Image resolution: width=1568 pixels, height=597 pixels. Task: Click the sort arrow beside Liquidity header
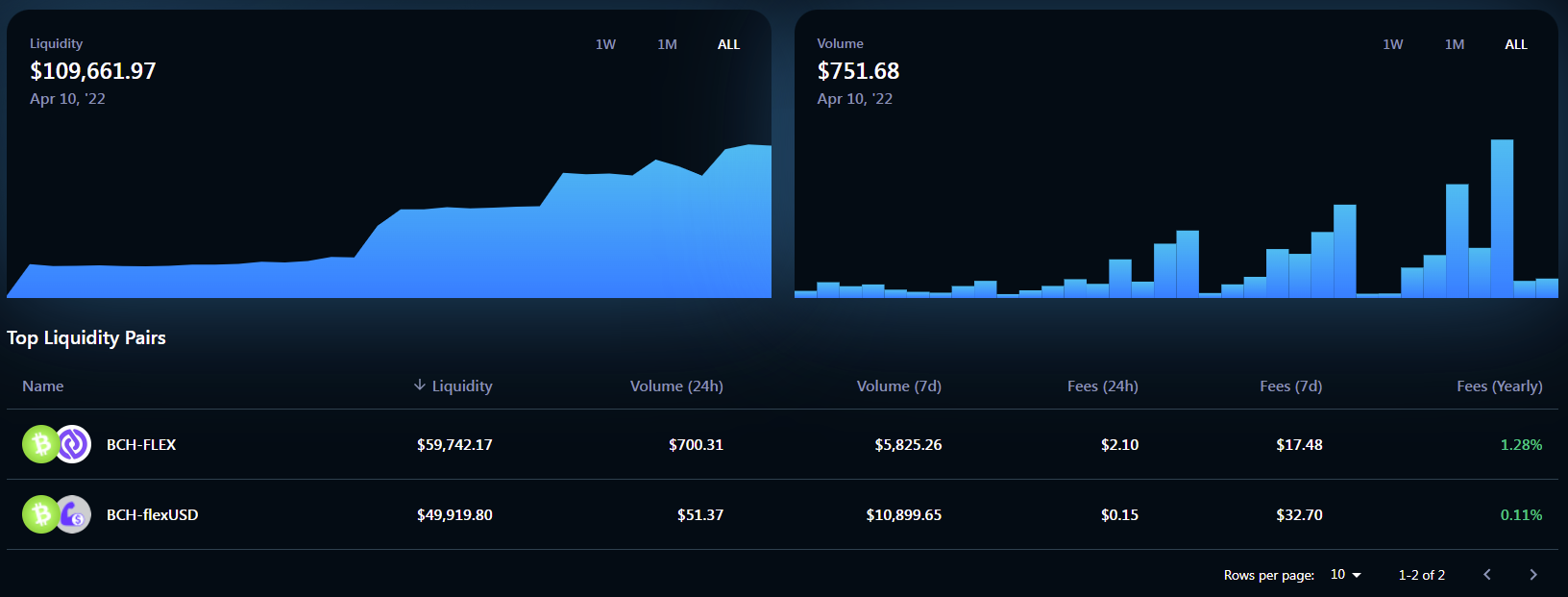tap(420, 386)
